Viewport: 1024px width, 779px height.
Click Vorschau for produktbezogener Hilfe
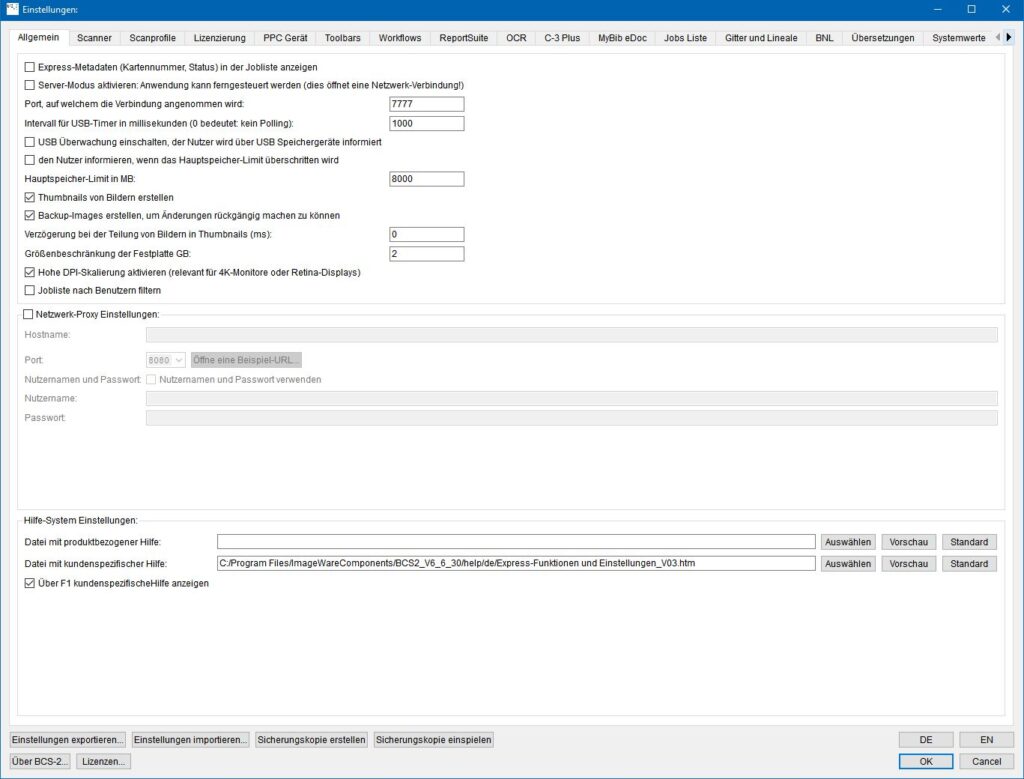pyautogui.click(x=908, y=542)
